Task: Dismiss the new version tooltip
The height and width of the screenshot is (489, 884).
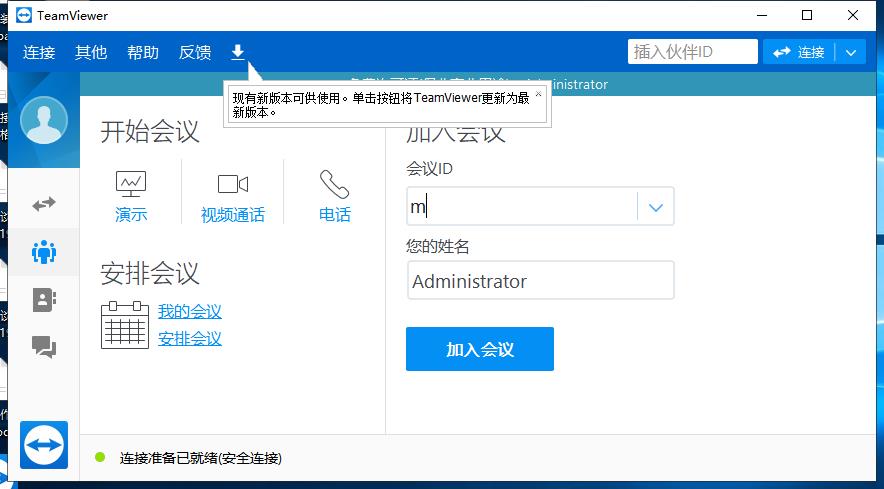Action: click(x=538, y=94)
